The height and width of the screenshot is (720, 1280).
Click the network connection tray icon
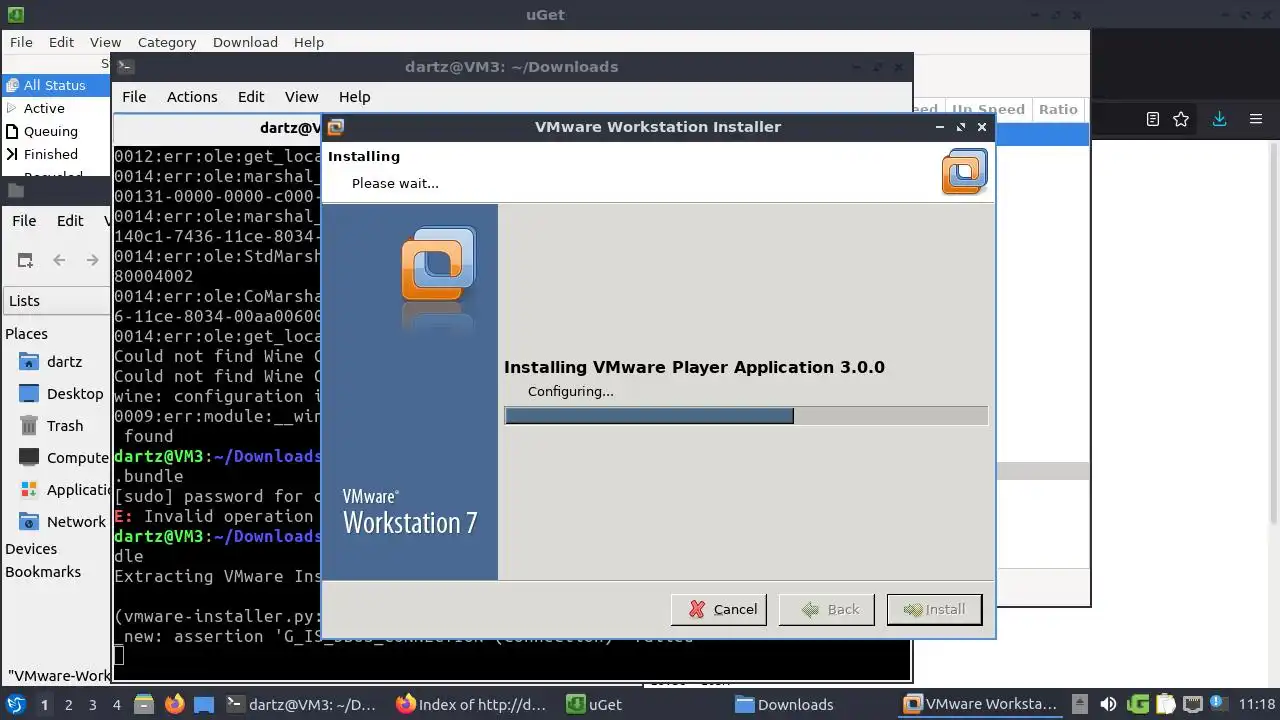click(1193, 704)
